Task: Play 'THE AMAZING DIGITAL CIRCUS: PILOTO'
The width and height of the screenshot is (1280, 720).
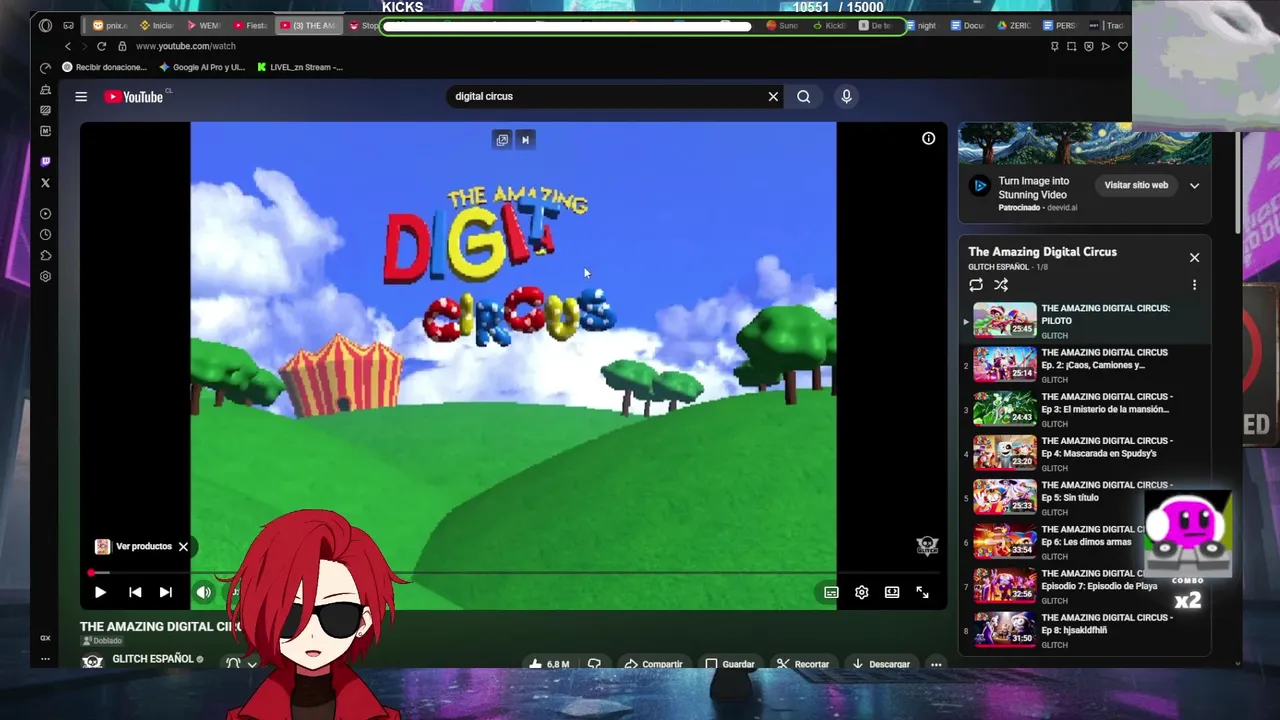Action: (1087, 321)
